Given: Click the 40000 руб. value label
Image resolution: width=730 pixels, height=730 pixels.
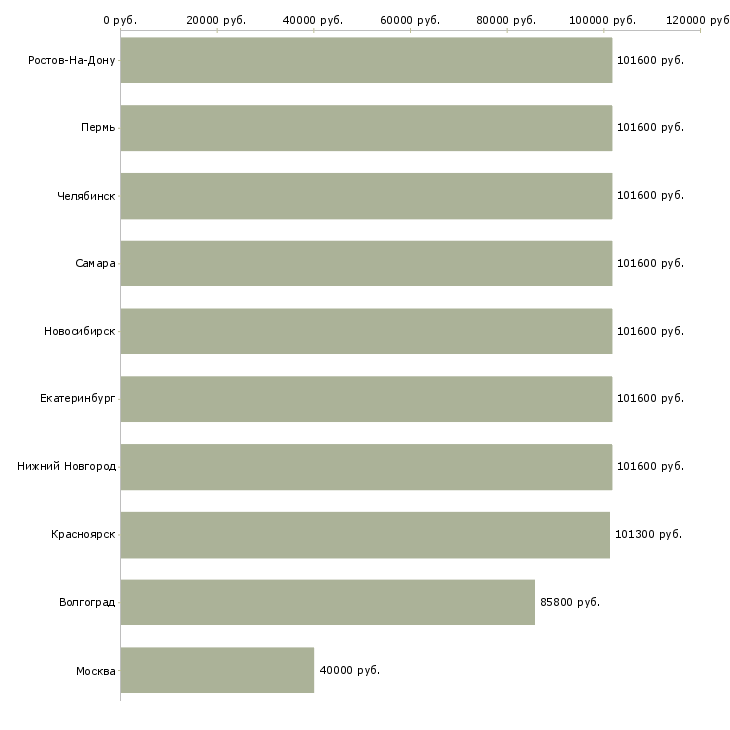Looking at the screenshot, I should click(349, 670).
